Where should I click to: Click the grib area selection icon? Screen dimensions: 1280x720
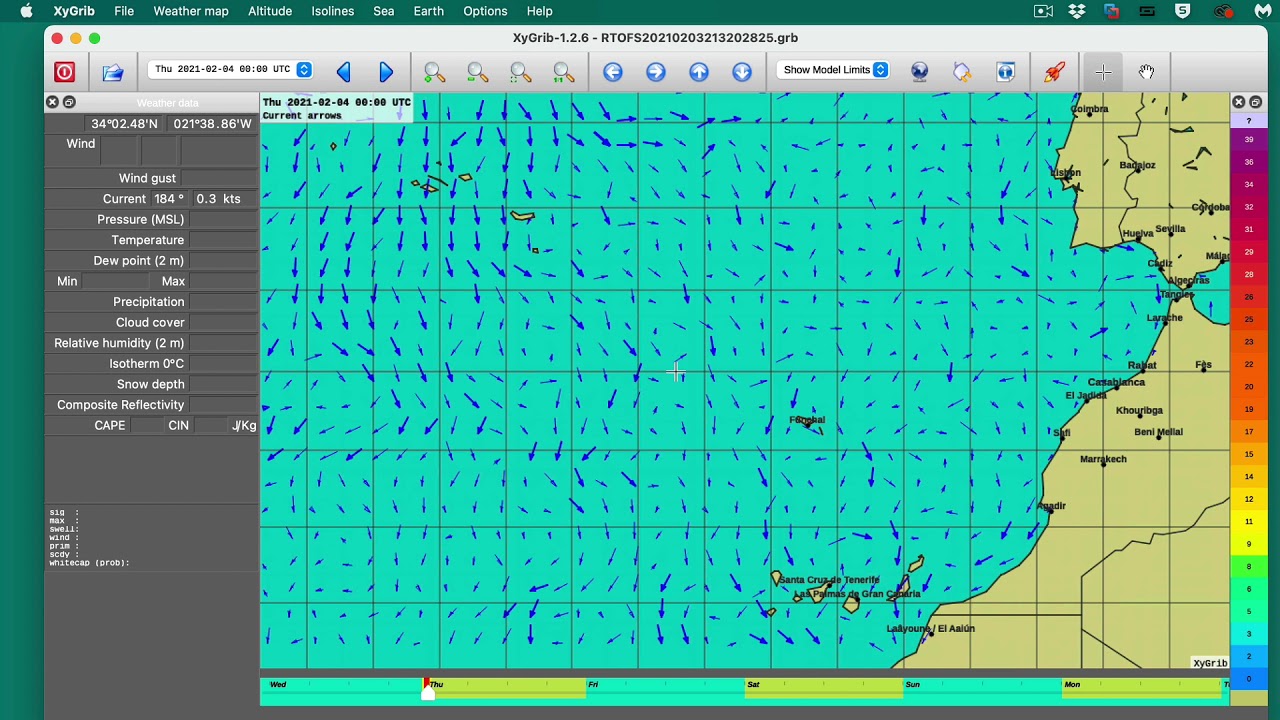click(962, 72)
